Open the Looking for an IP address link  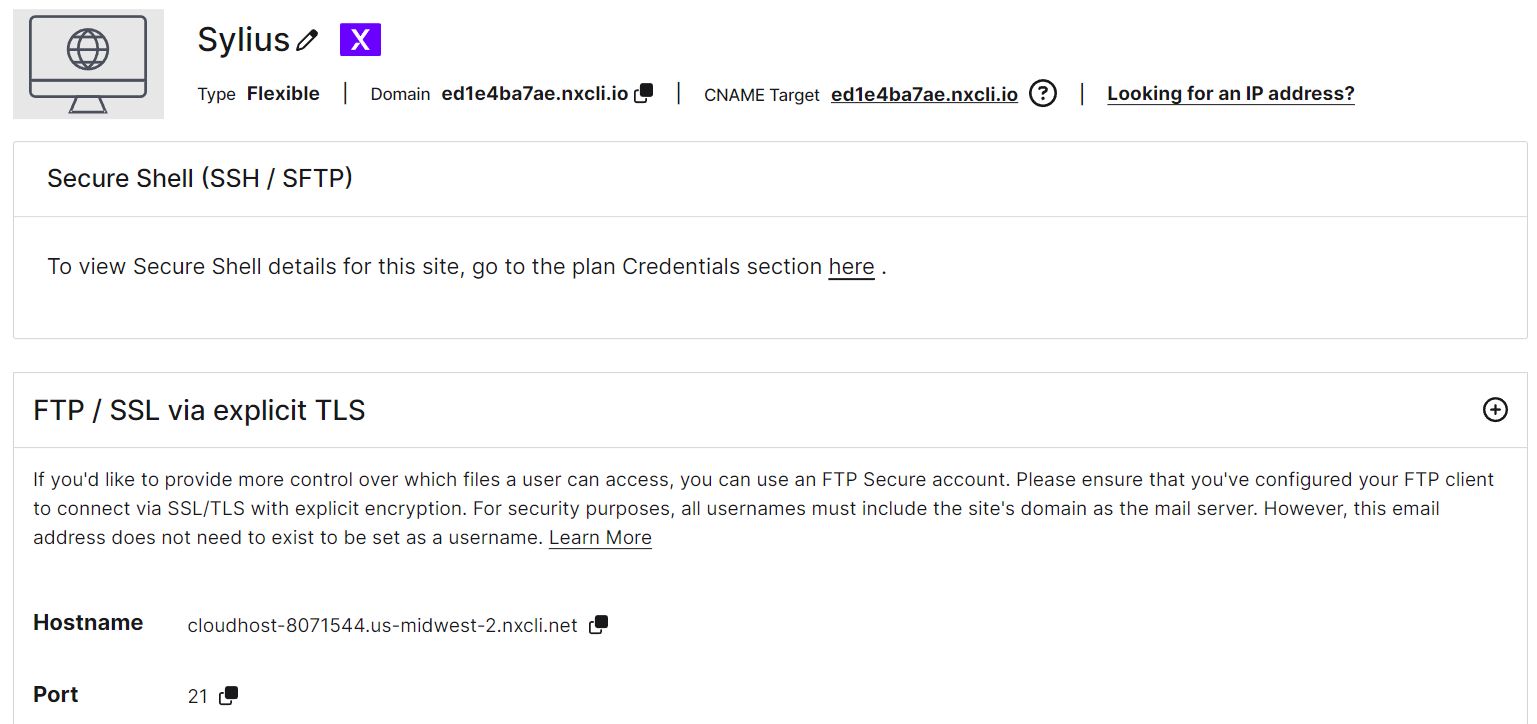1231,92
